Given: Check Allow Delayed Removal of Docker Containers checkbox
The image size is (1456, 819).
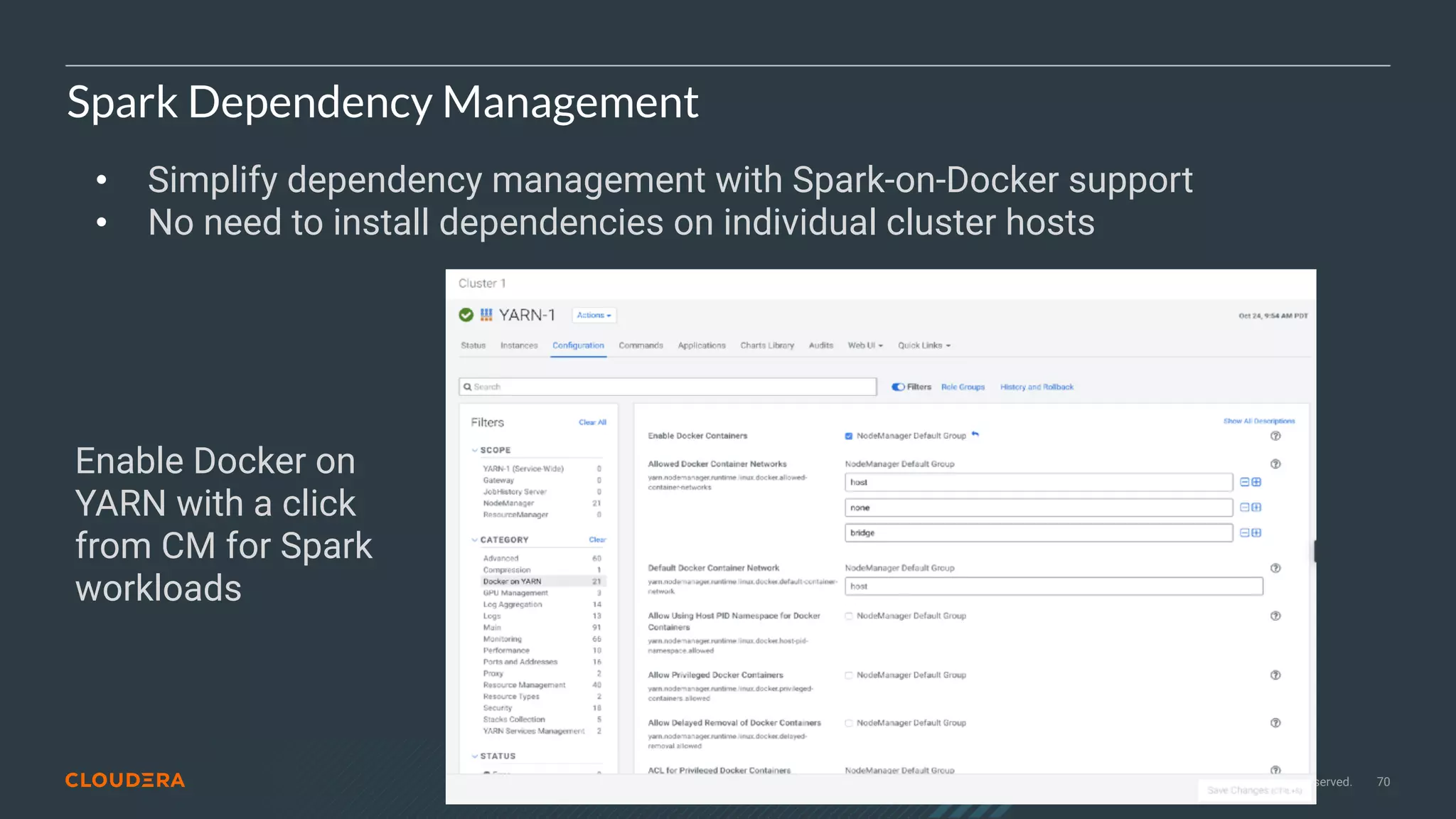Looking at the screenshot, I should click(849, 723).
